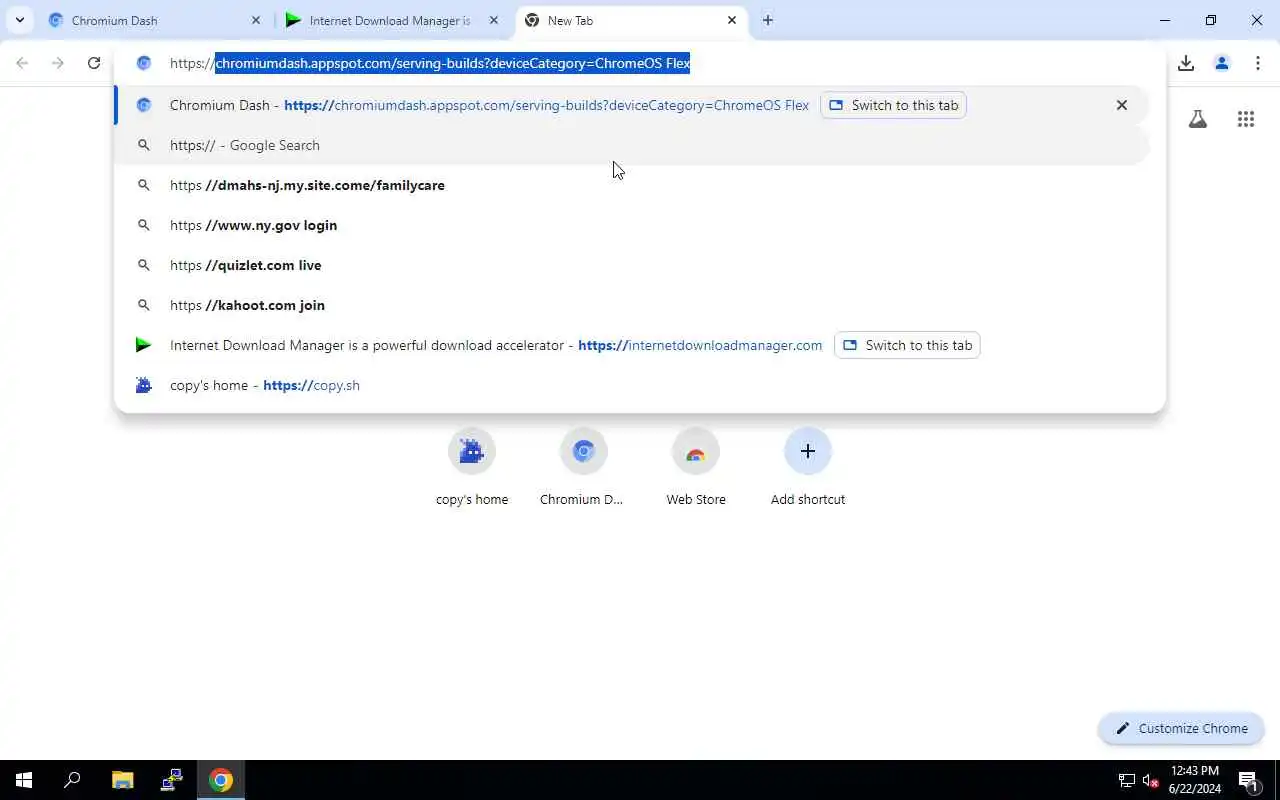Restore down the Chrome window
The width and height of the screenshot is (1280, 800).
pyautogui.click(x=1211, y=20)
